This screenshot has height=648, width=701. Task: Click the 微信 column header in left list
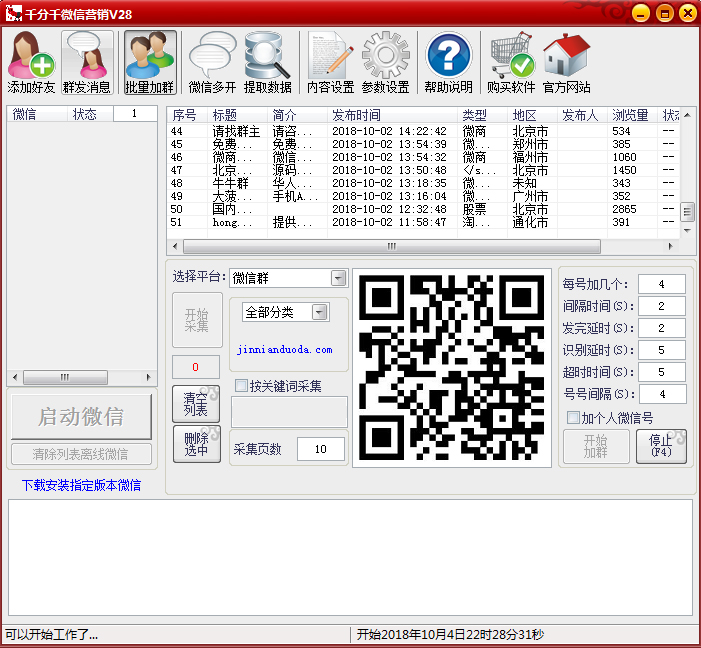tap(38, 114)
